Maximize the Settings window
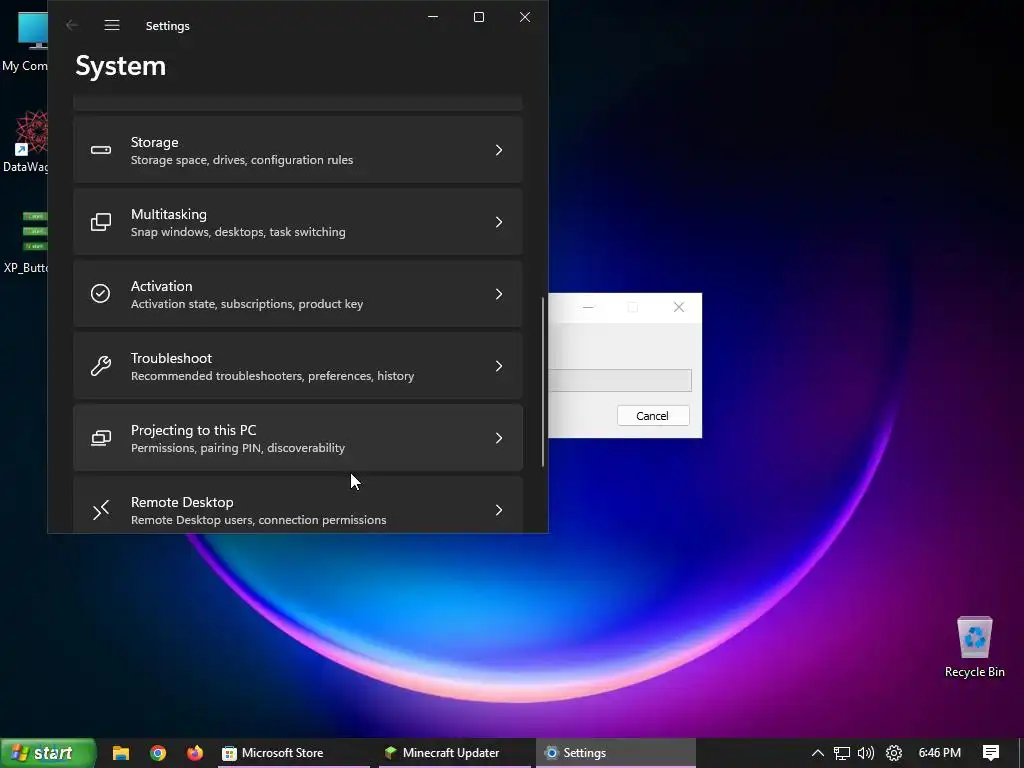The width and height of the screenshot is (1024, 768). tap(479, 17)
